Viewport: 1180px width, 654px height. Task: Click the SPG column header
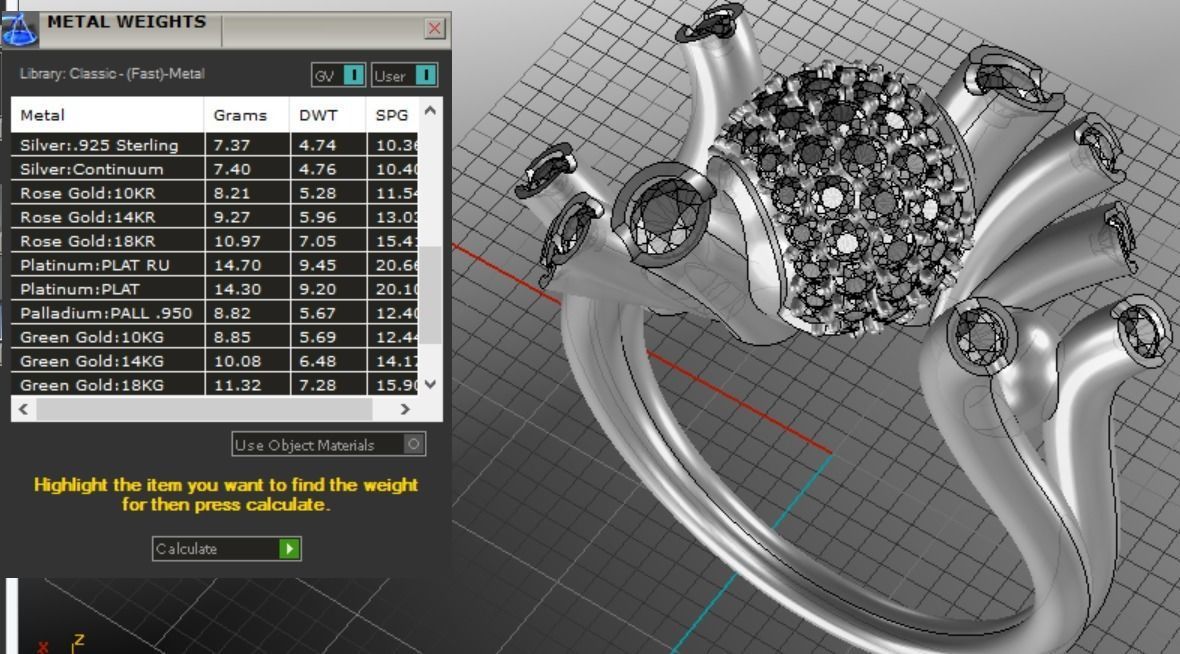pos(392,115)
